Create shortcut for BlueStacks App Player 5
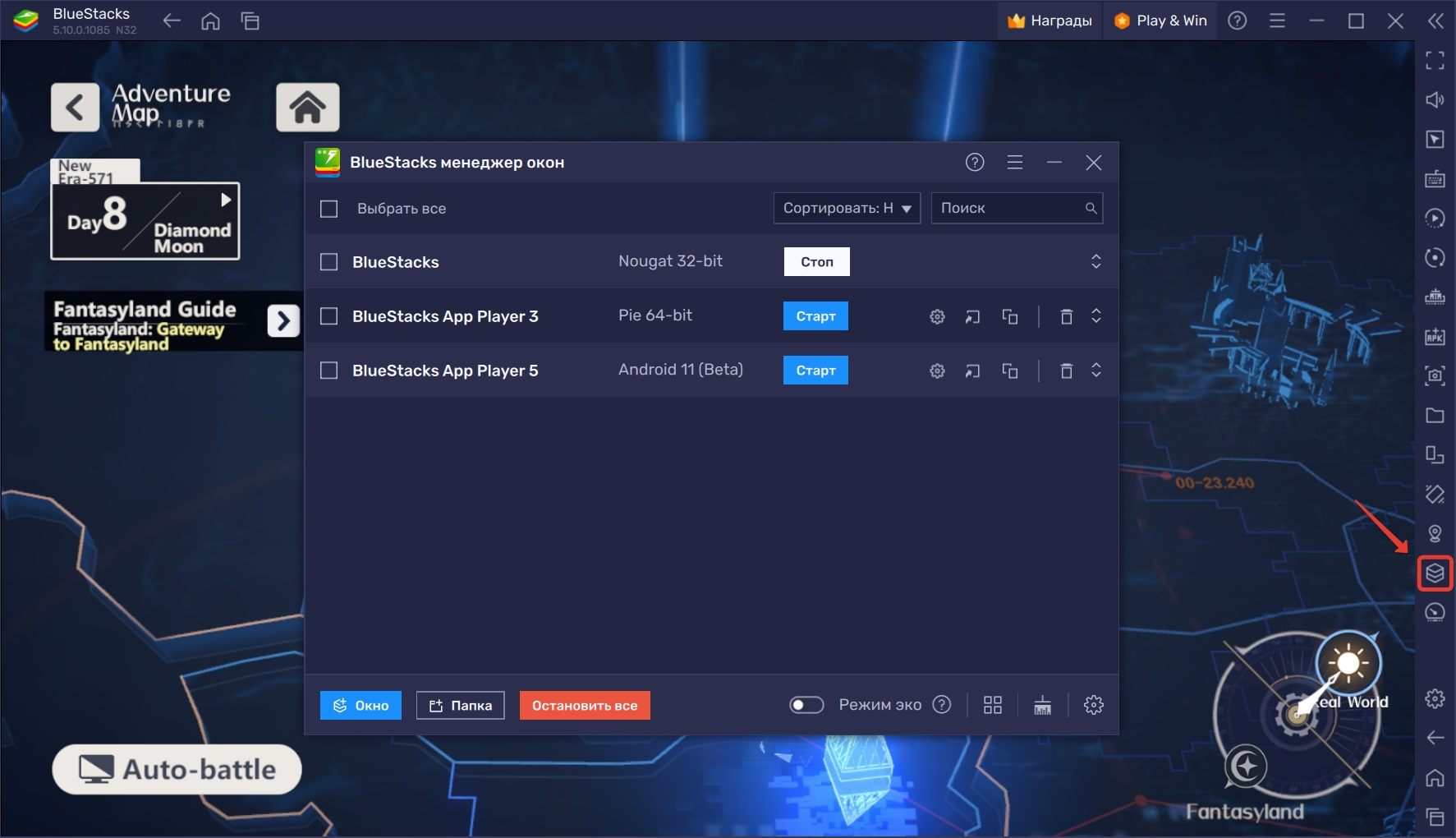This screenshot has height=838, width=1456. 972,371
